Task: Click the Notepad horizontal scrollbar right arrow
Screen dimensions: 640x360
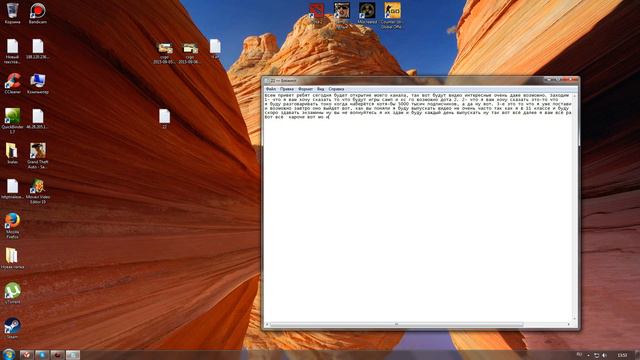Action: click(569, 324)
